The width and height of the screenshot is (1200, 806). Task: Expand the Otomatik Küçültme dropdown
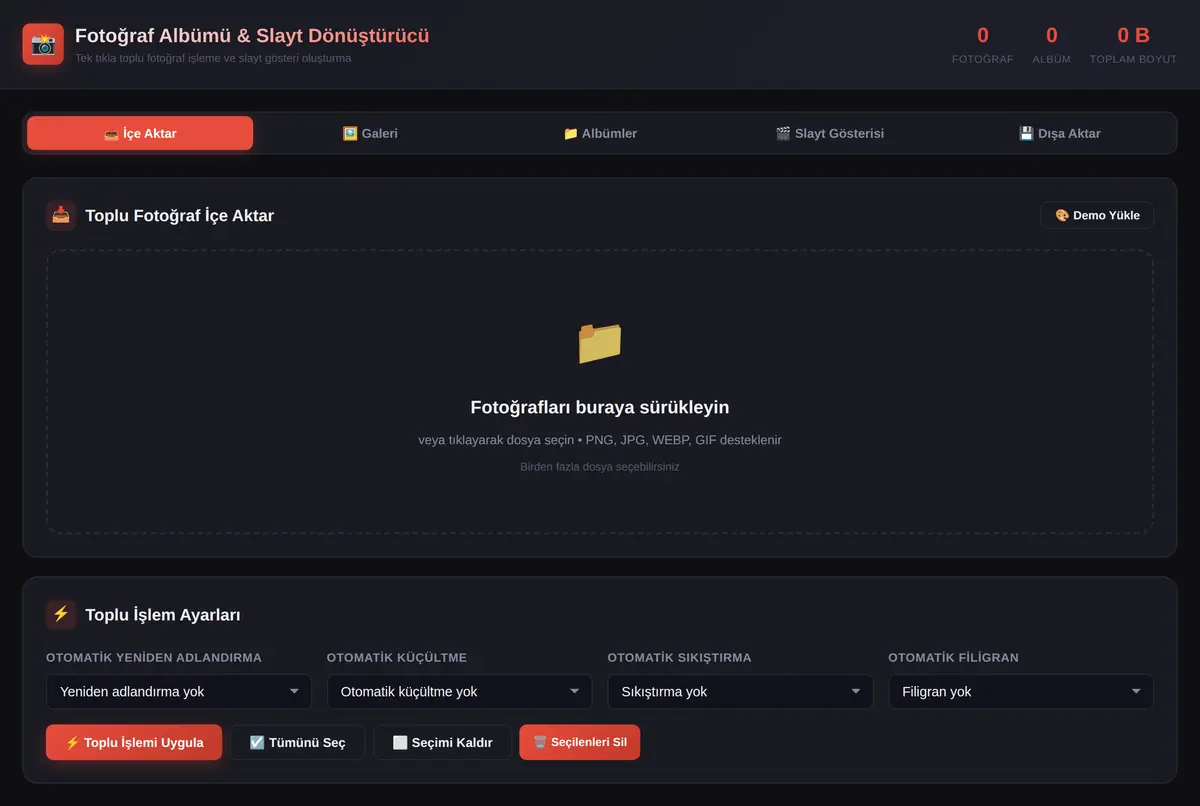click(x=460, y=692)
